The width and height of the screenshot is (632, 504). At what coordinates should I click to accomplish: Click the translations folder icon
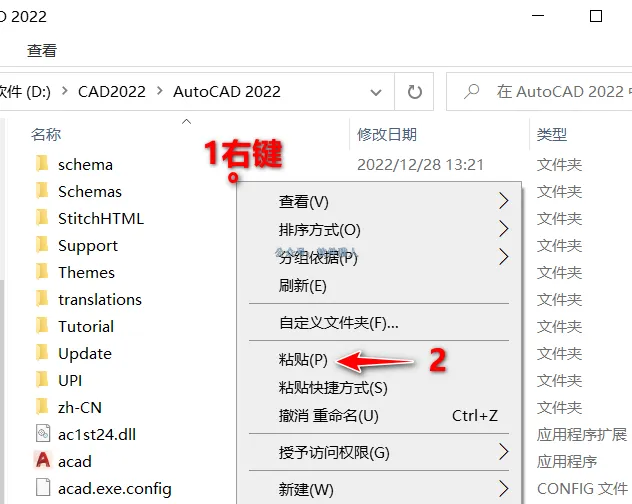[x=42, y=299]
